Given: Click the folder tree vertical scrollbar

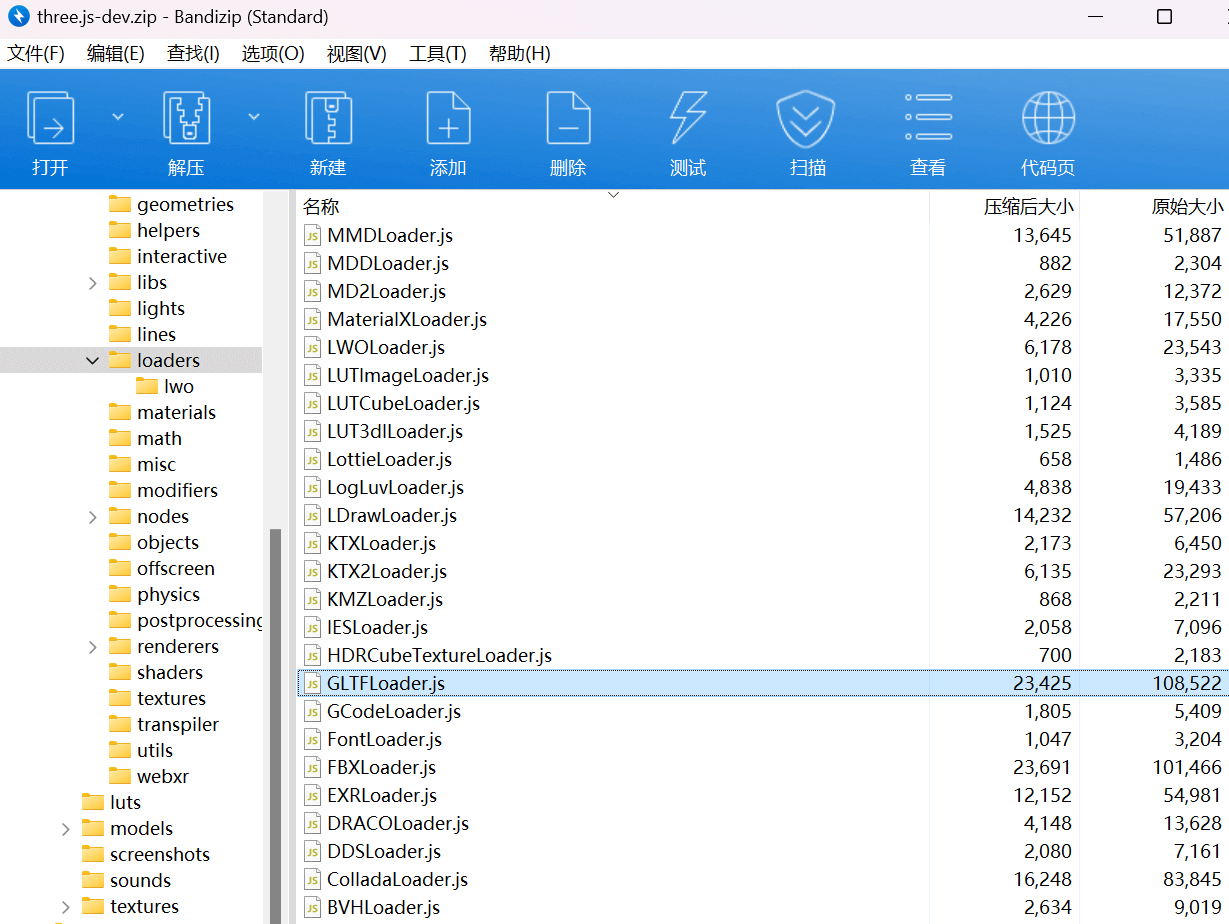Looking at the screenshot, I should point(275,725).
